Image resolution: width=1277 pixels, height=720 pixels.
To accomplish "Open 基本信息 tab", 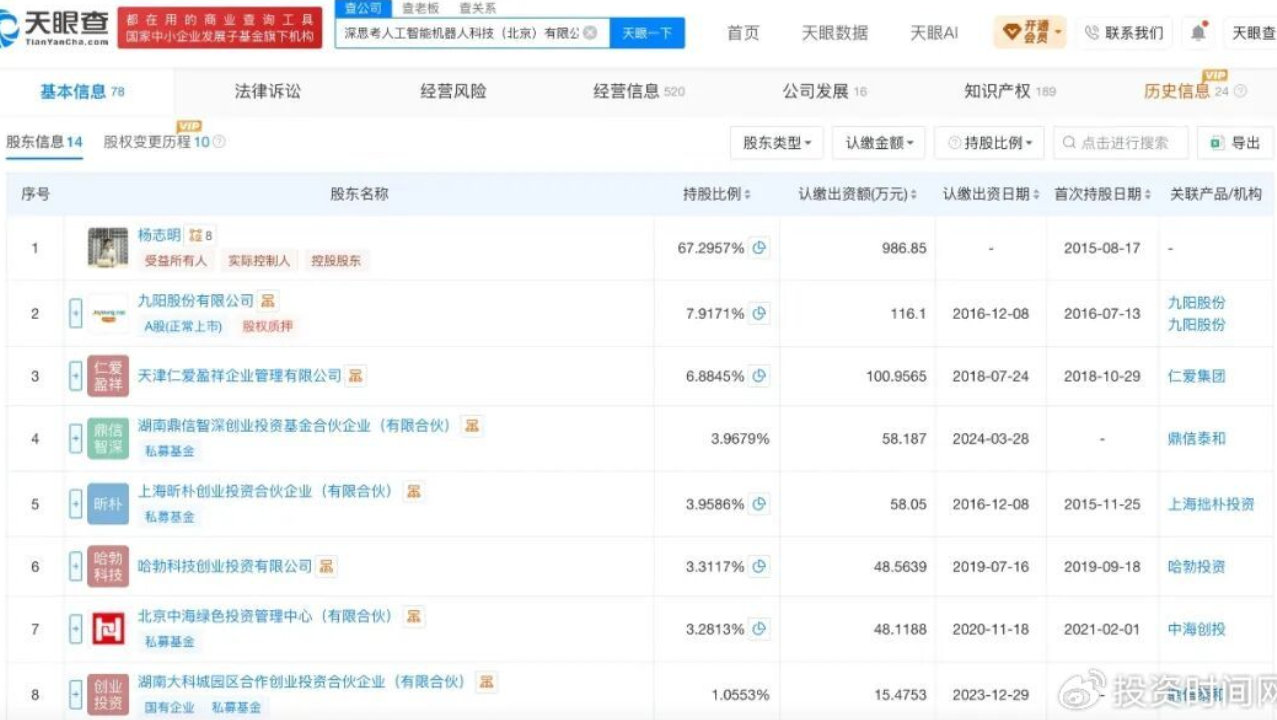I will 82,91.
